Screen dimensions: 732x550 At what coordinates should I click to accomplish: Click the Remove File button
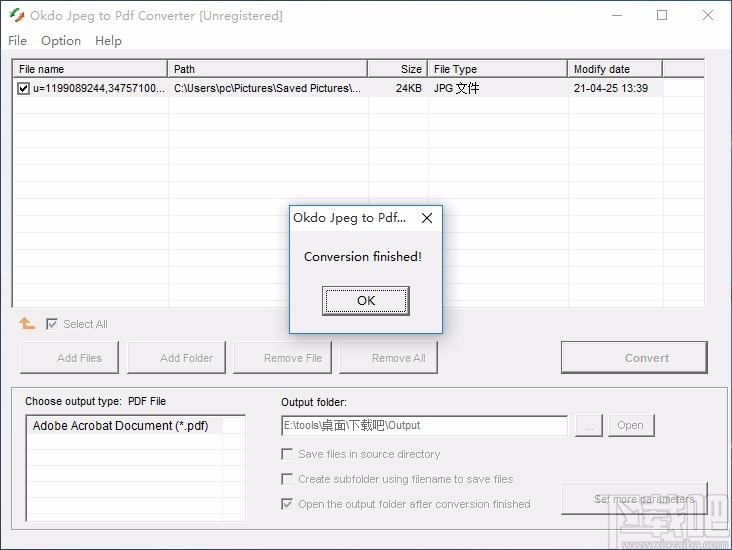pyautogui.click(x=282, y=358)
